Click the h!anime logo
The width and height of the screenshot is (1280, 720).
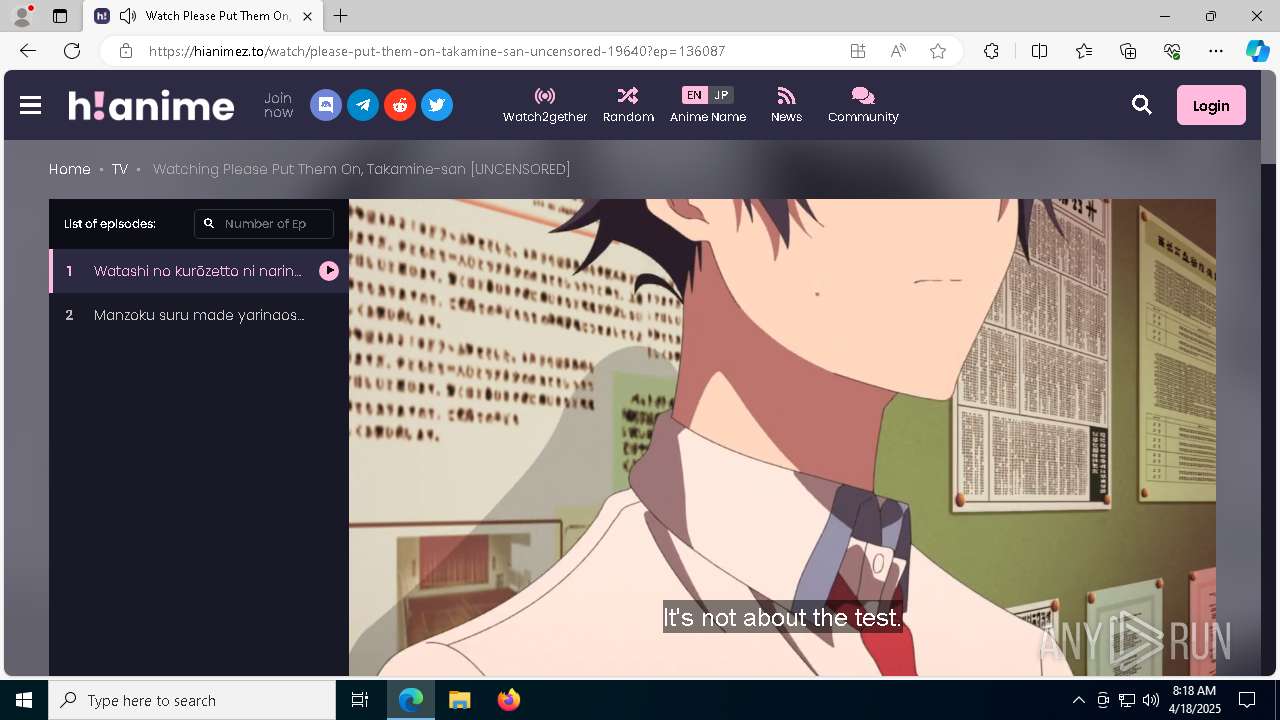[151, 105]
